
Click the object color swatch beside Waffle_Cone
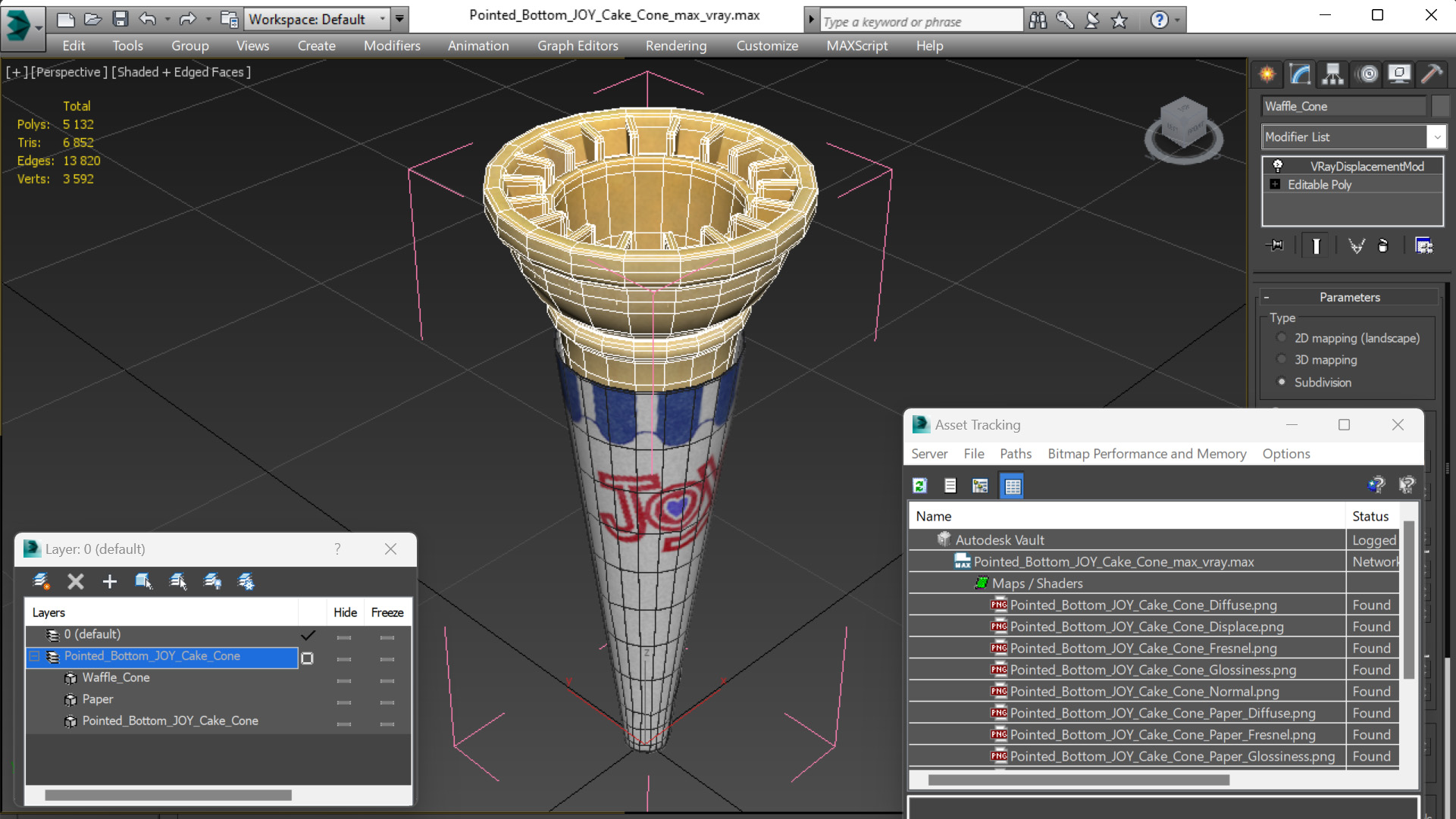(1440, 106)
